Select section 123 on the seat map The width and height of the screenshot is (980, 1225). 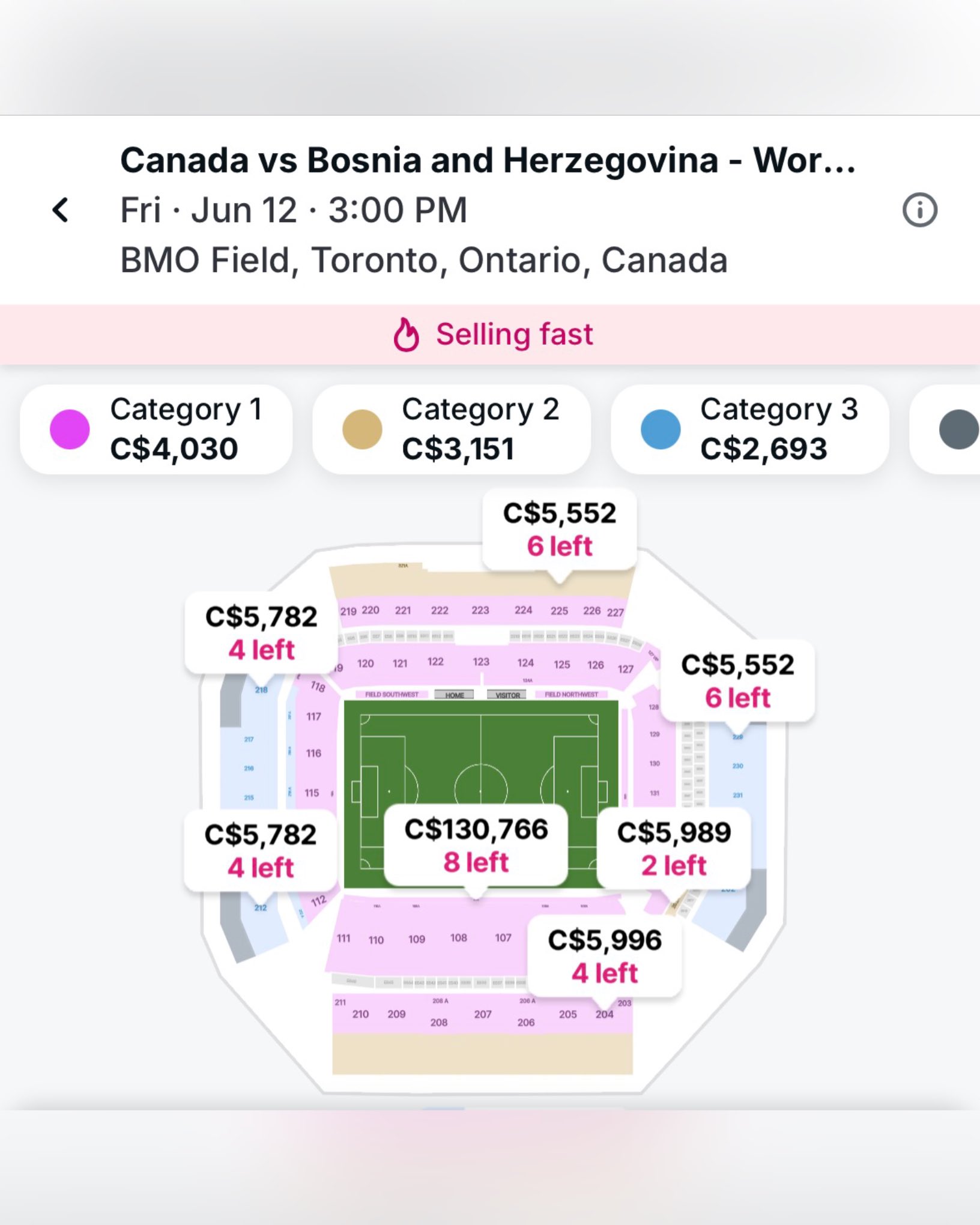coord(480,662)
